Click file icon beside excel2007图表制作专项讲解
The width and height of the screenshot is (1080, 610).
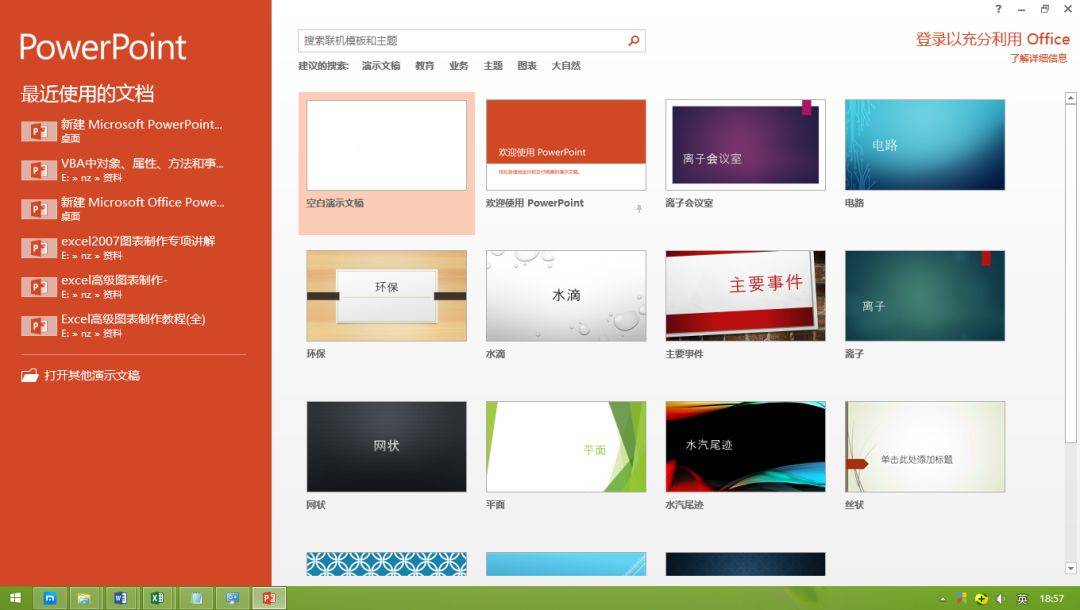point(39,248)
